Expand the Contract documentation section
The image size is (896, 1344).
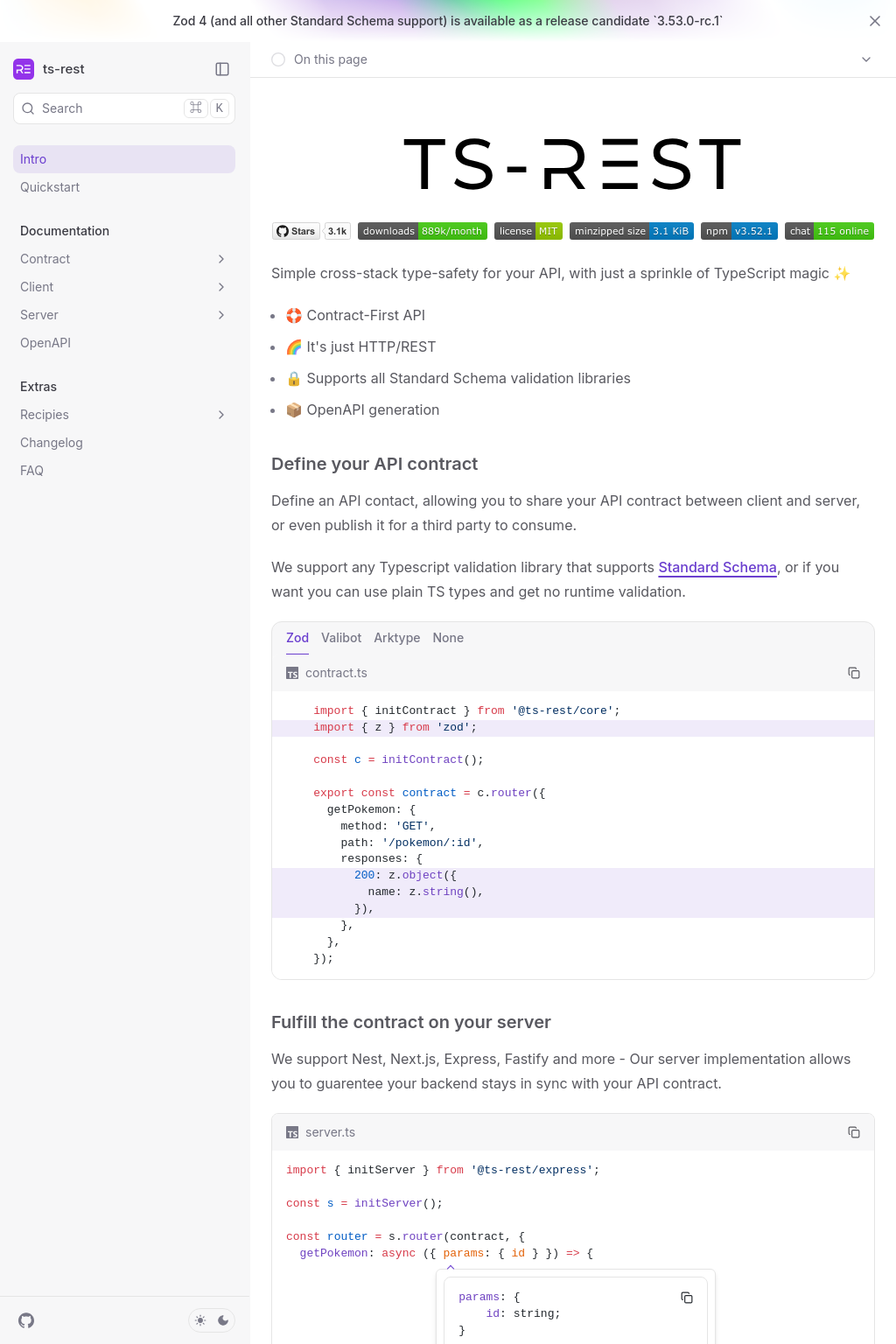coord(221,259)
